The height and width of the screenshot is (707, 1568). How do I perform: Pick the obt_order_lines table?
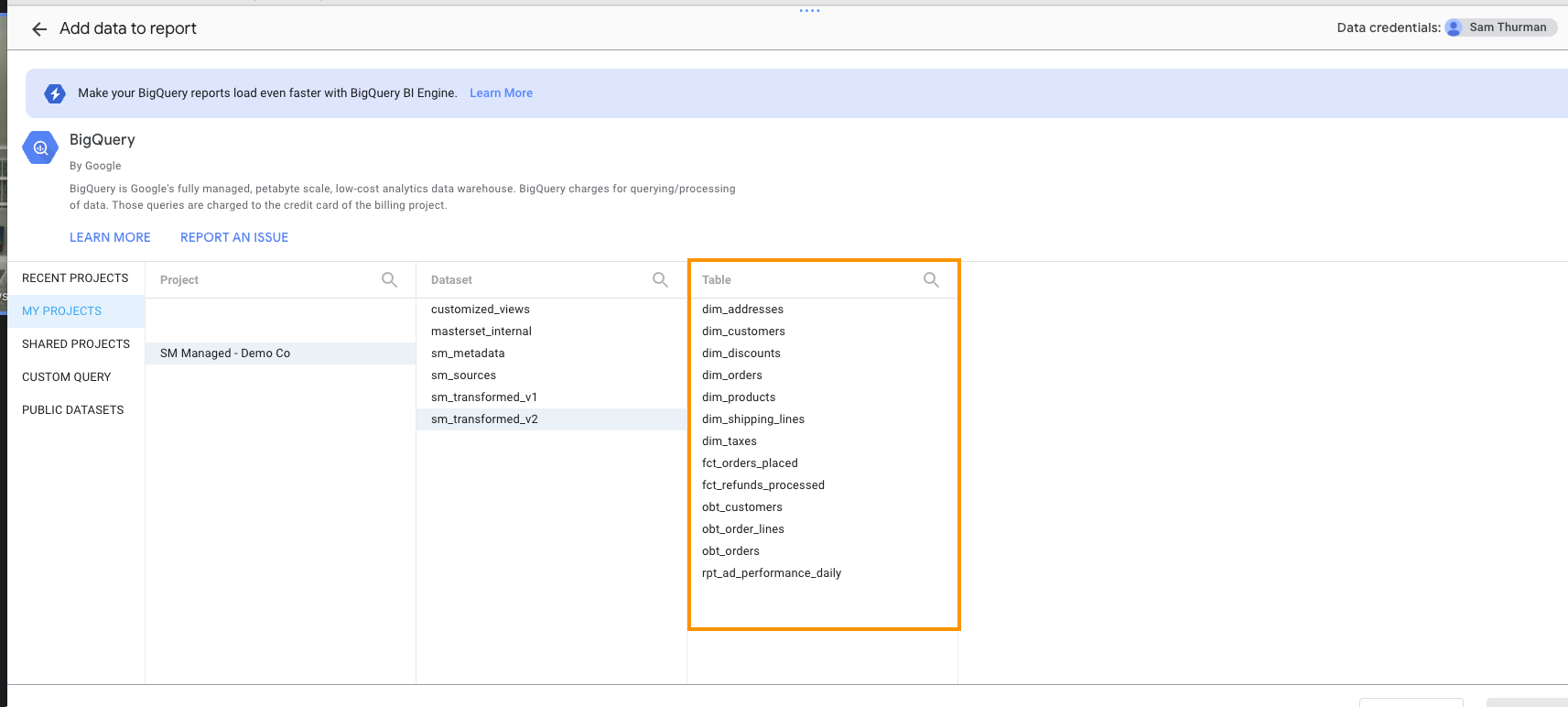[x=822, y=529]
